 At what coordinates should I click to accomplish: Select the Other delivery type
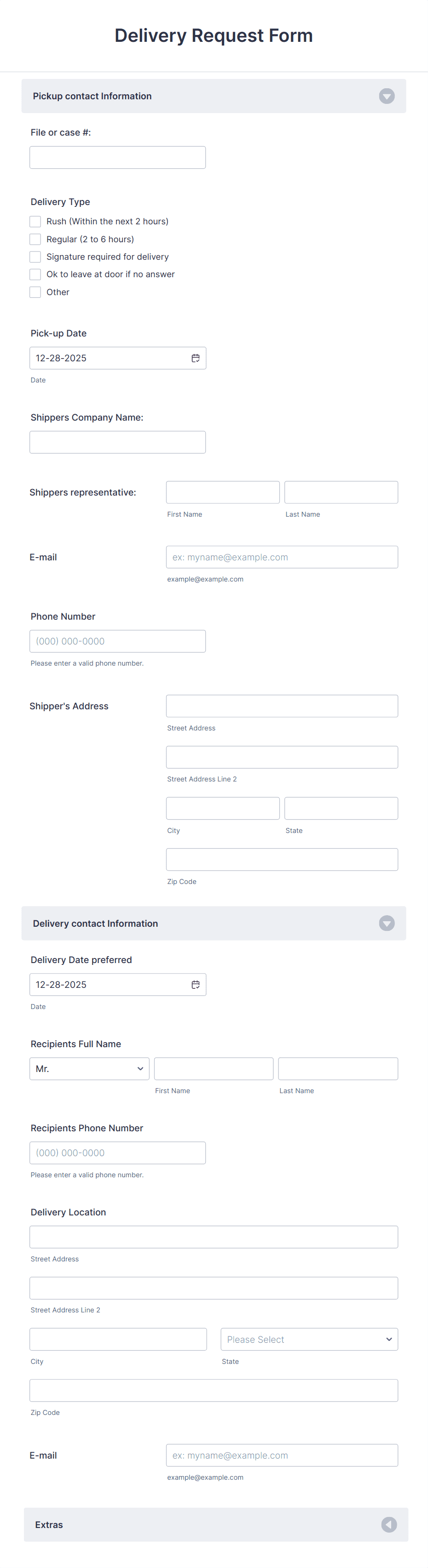[35, 291]
